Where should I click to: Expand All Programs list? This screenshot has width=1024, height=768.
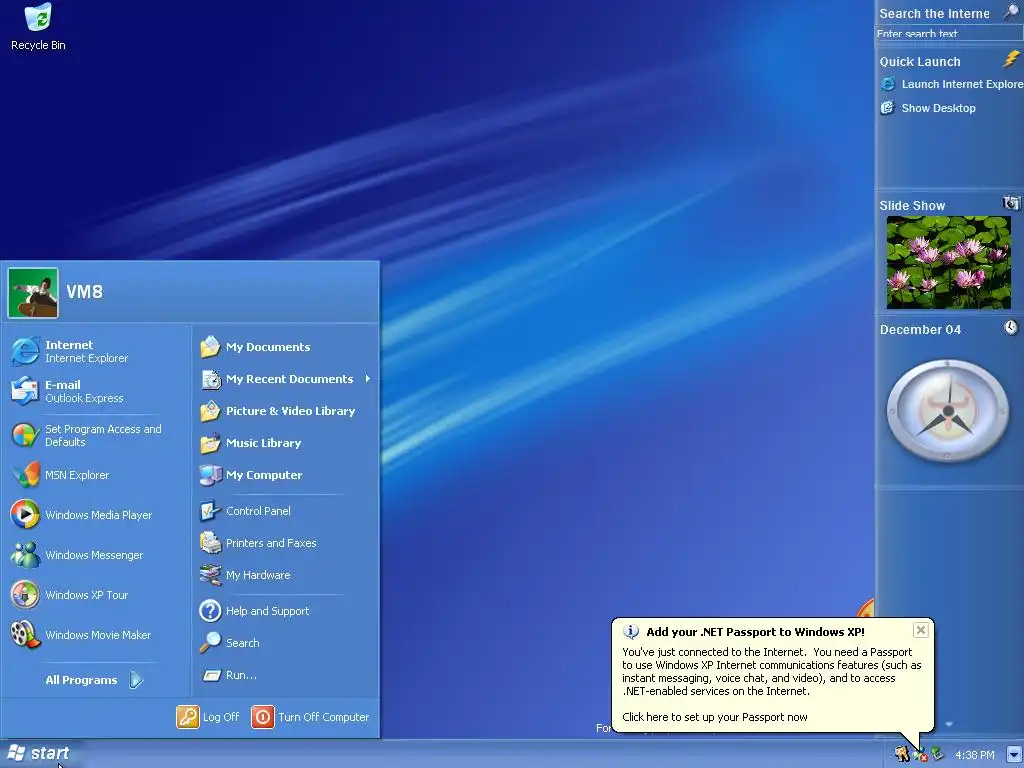tap(94, 680)
